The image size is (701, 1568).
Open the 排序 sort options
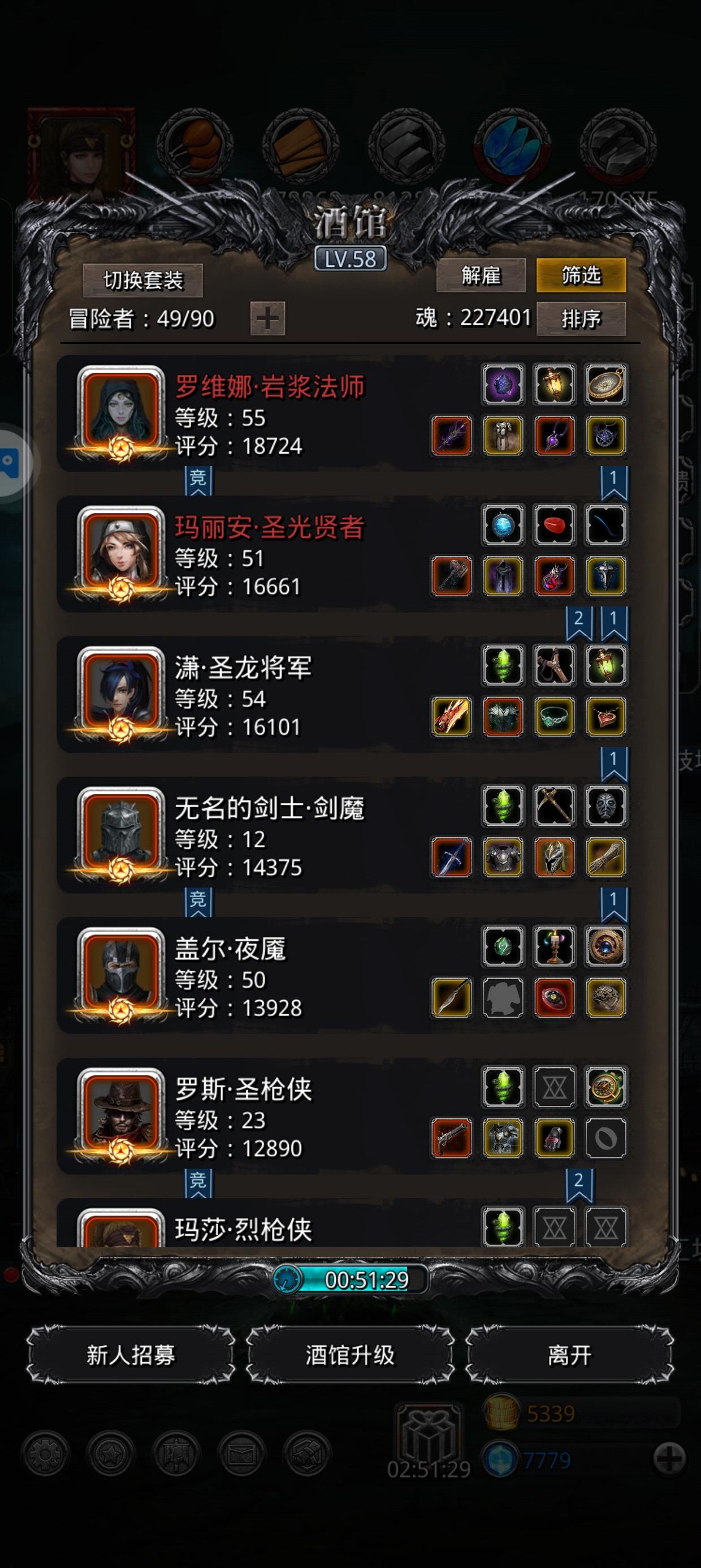(581, 318)
